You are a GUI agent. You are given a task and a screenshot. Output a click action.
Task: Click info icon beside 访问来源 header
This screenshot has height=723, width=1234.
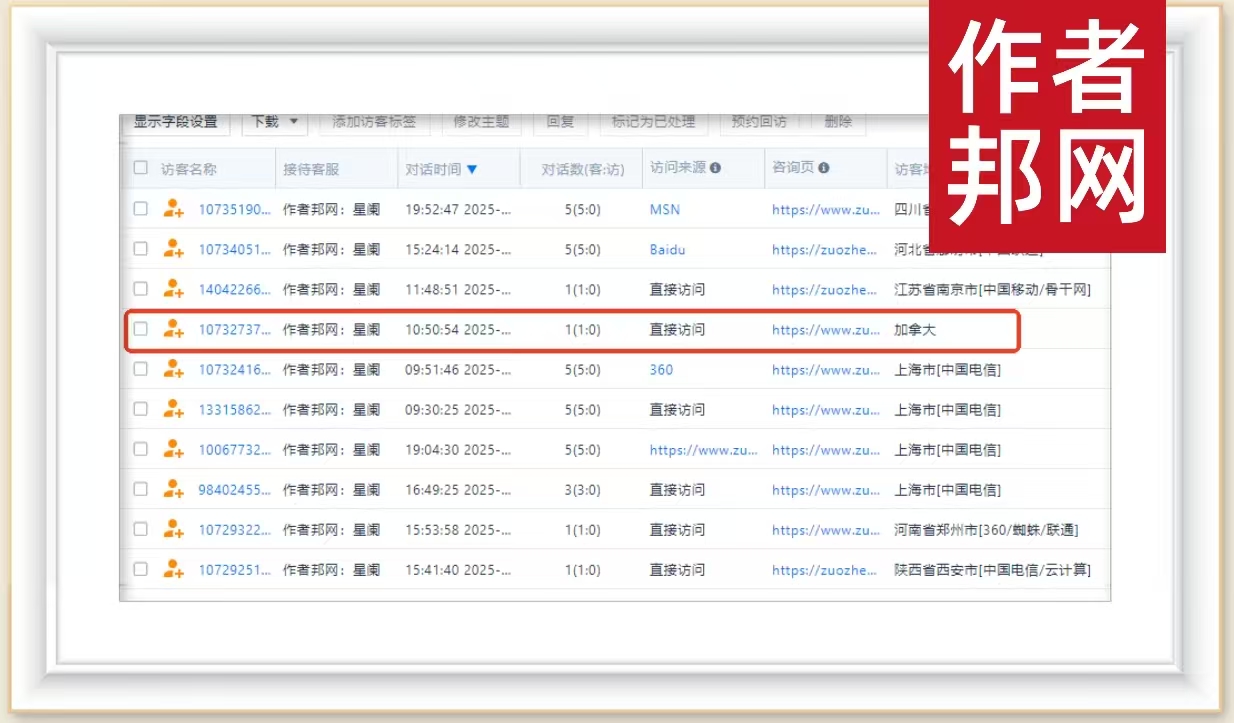point(715,169)
